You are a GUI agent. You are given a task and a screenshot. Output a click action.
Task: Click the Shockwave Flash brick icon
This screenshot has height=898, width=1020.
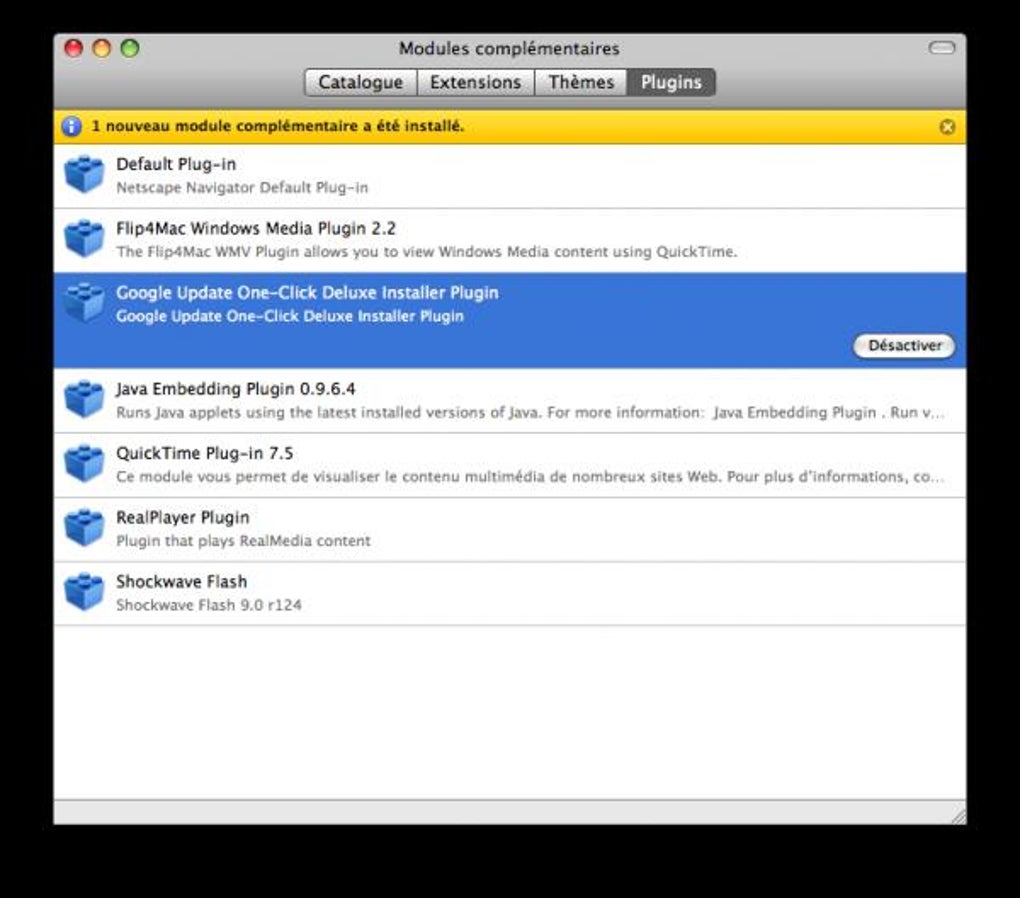[x=84, y=592]
